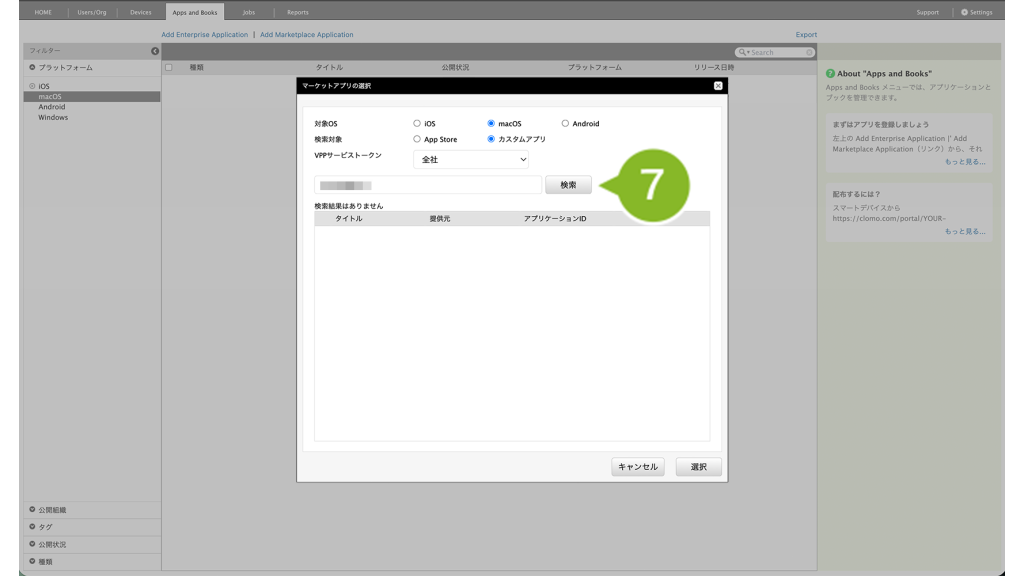Click the キャンセル button
The height and width of the screenshot is (576, 1024).
[638, 467]
